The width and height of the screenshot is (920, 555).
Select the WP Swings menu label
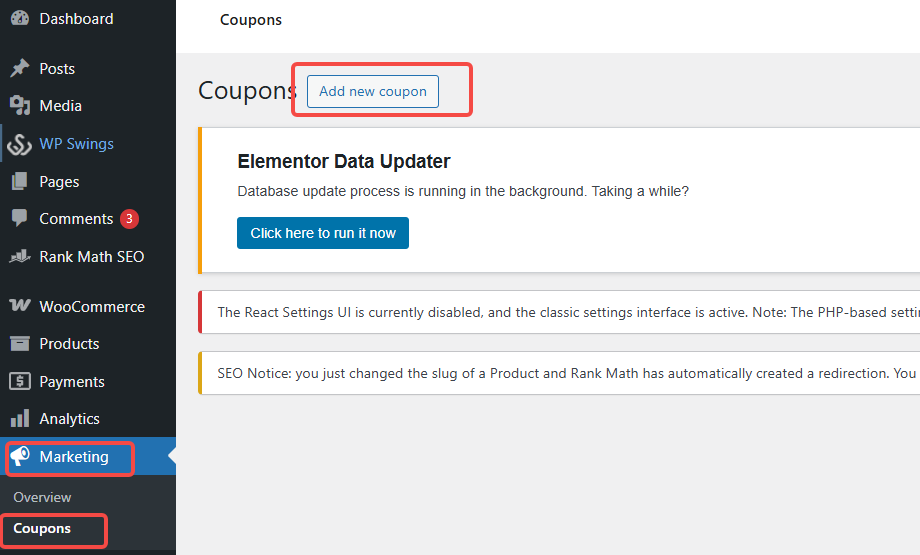click(x=77, y=143)
